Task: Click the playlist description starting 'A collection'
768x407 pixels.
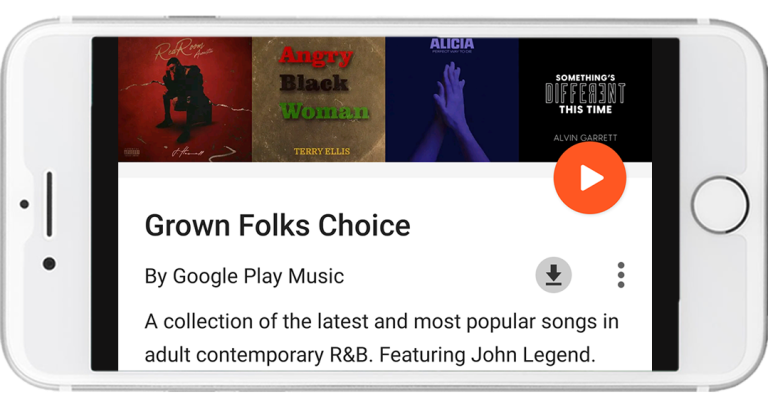Action: [382, 338]
